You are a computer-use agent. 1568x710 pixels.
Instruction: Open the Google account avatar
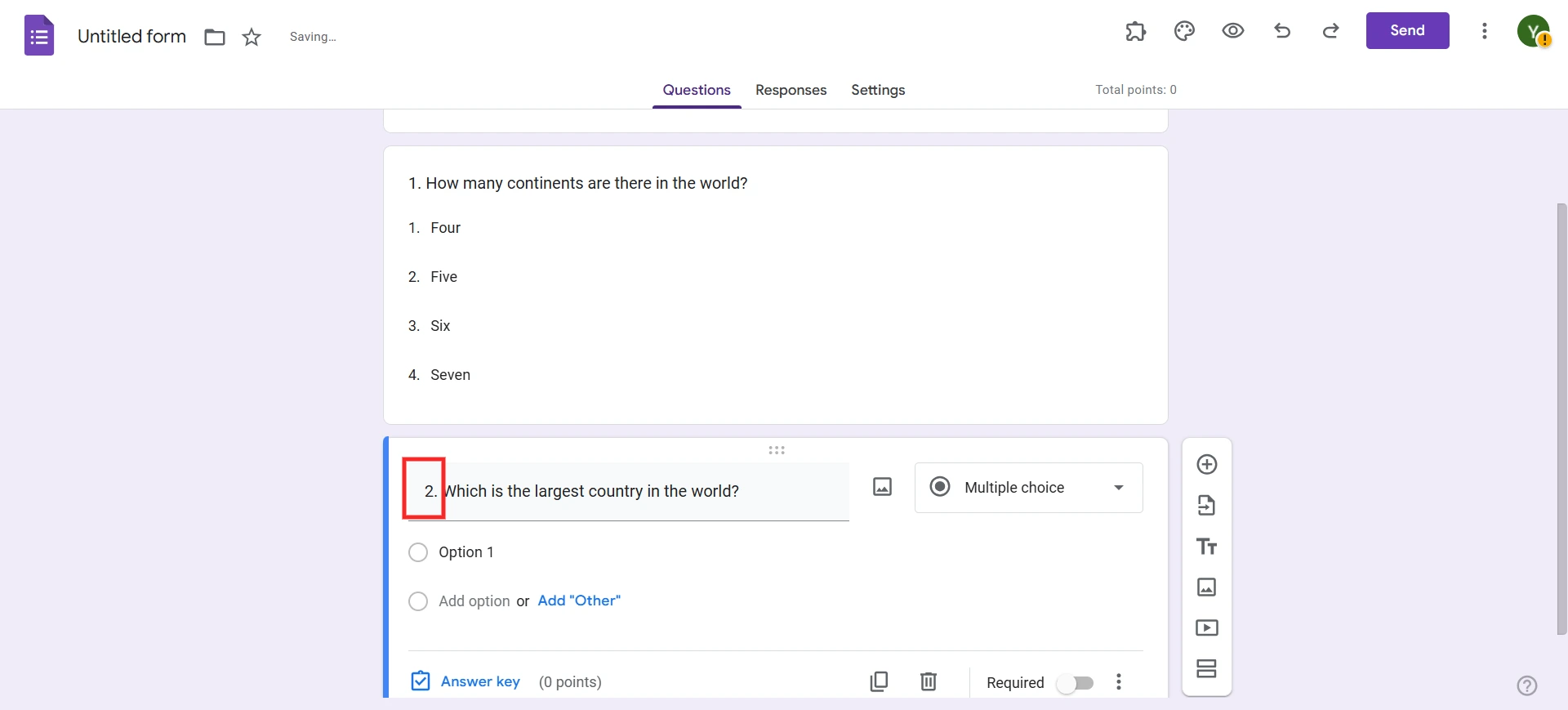tap(1534, 31)
